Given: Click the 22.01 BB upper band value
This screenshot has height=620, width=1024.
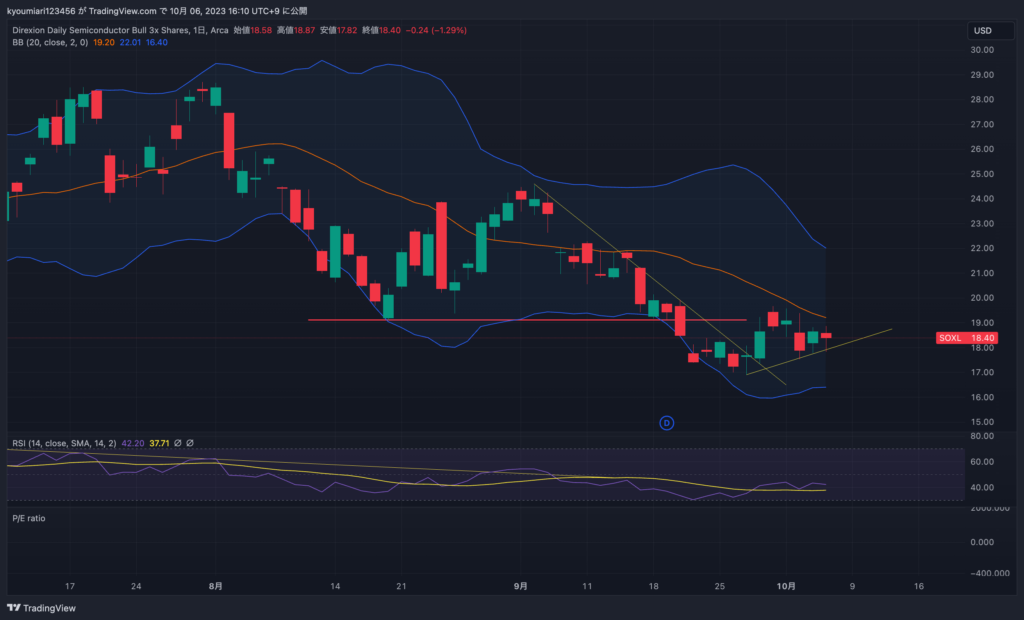Looking at the screenshot, I should click(130, 42).
